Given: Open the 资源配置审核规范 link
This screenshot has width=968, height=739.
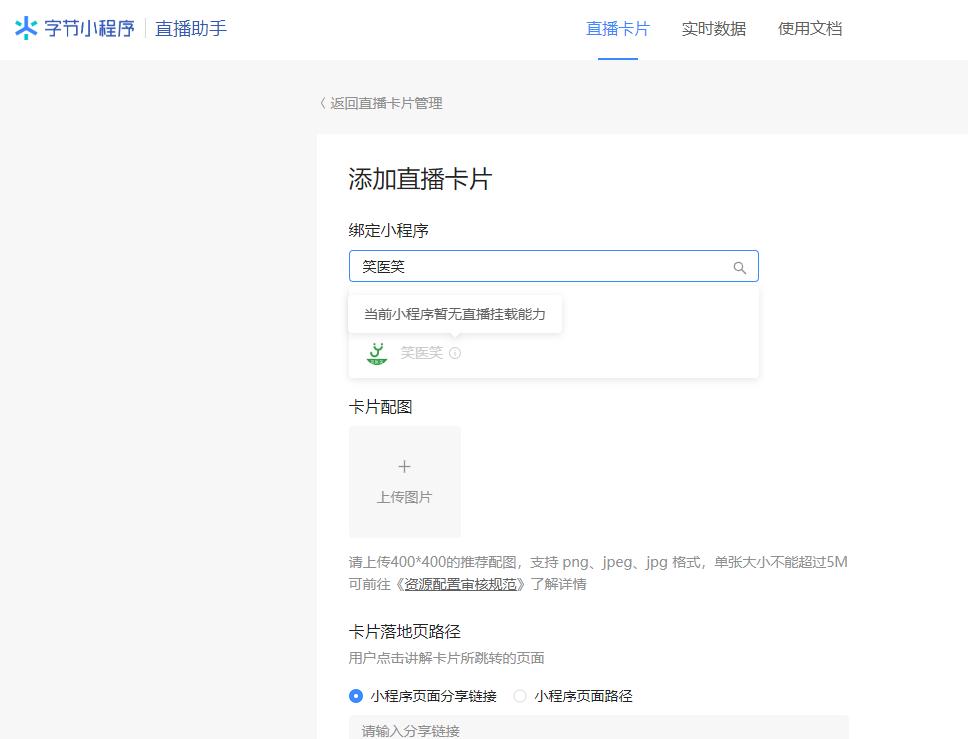Looking at the screenshot, I should [x=461, y=584].
